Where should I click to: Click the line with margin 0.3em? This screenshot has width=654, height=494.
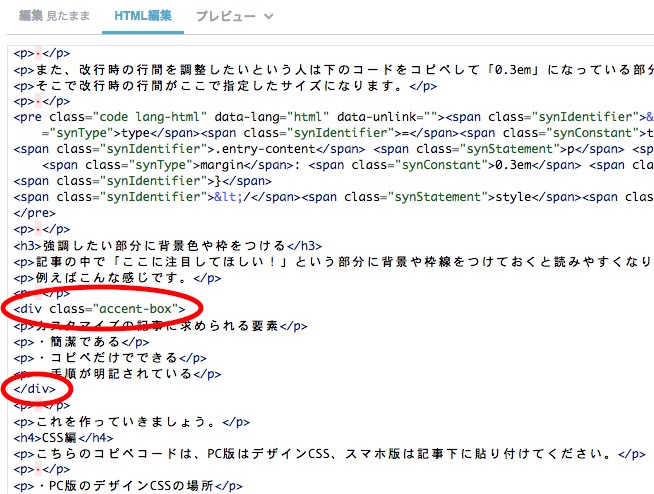[348, 165]
